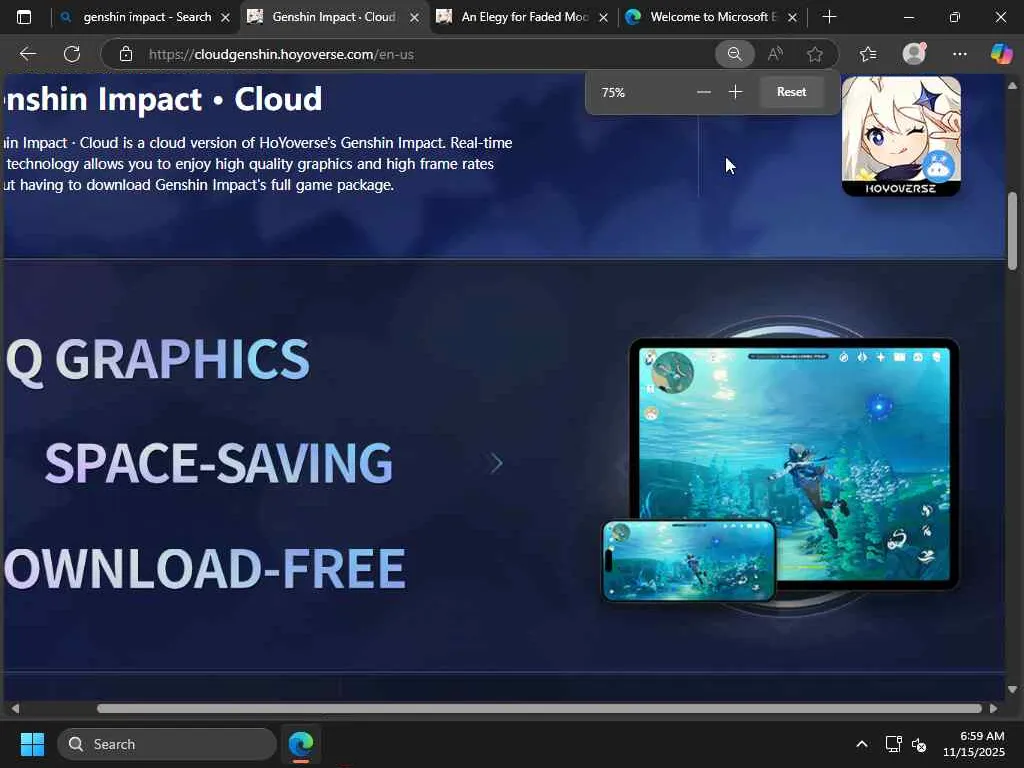Click the vertical scrollbar down arrow
The width and height of the screenshot is (1024, 768).
pos(1012,689)
